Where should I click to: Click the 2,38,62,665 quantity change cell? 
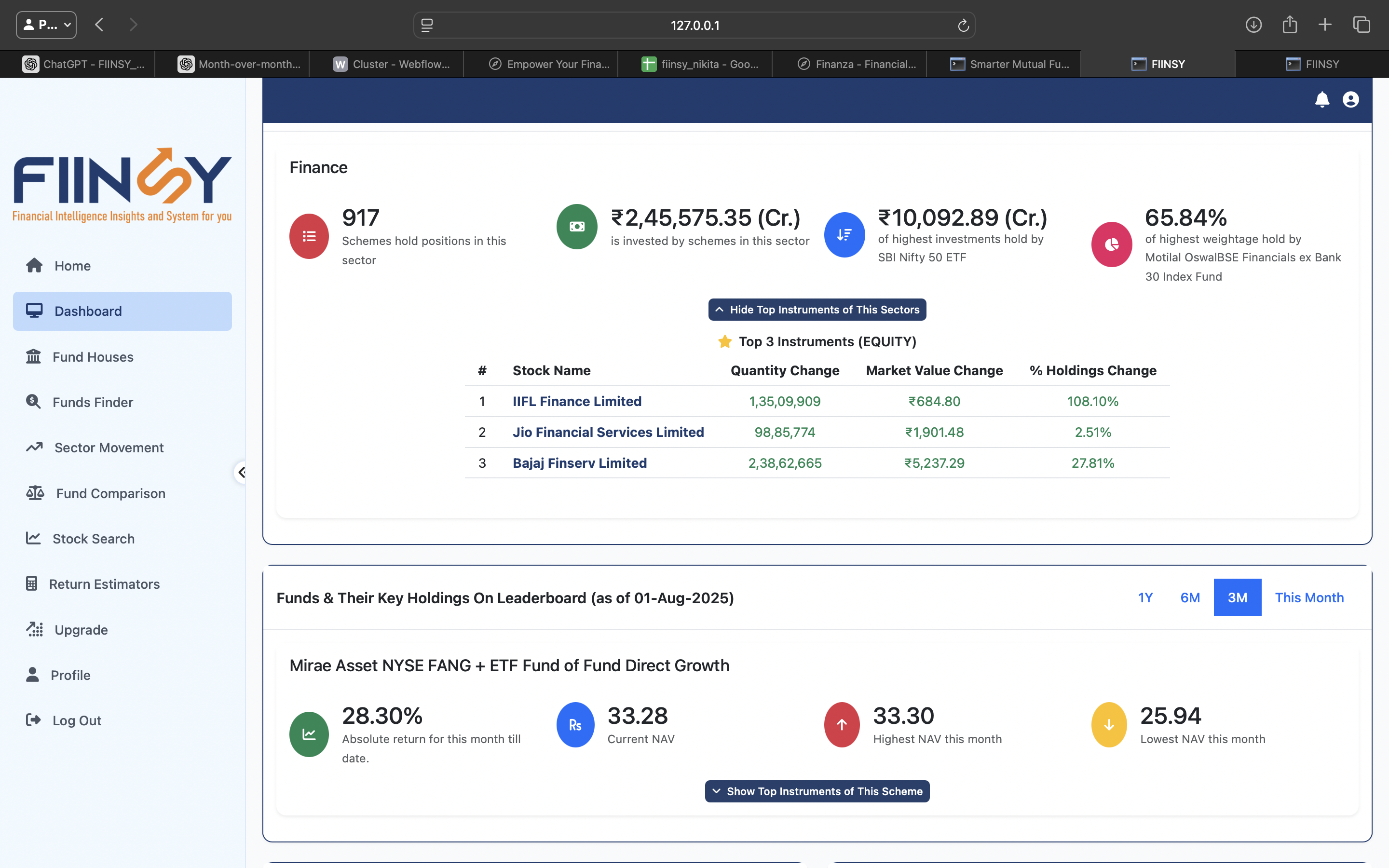785,463
